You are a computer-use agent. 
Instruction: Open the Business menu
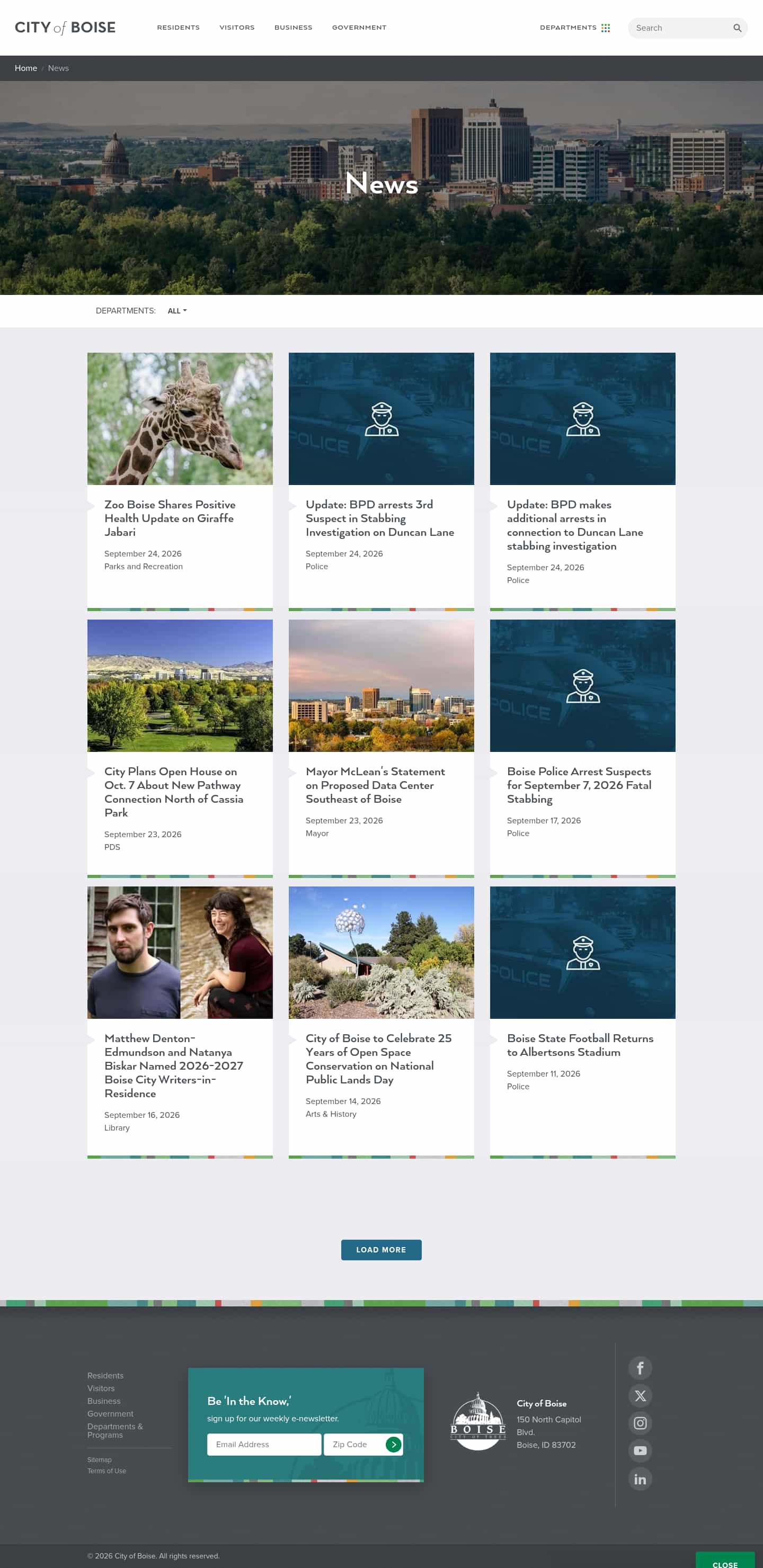click(294, 28)
